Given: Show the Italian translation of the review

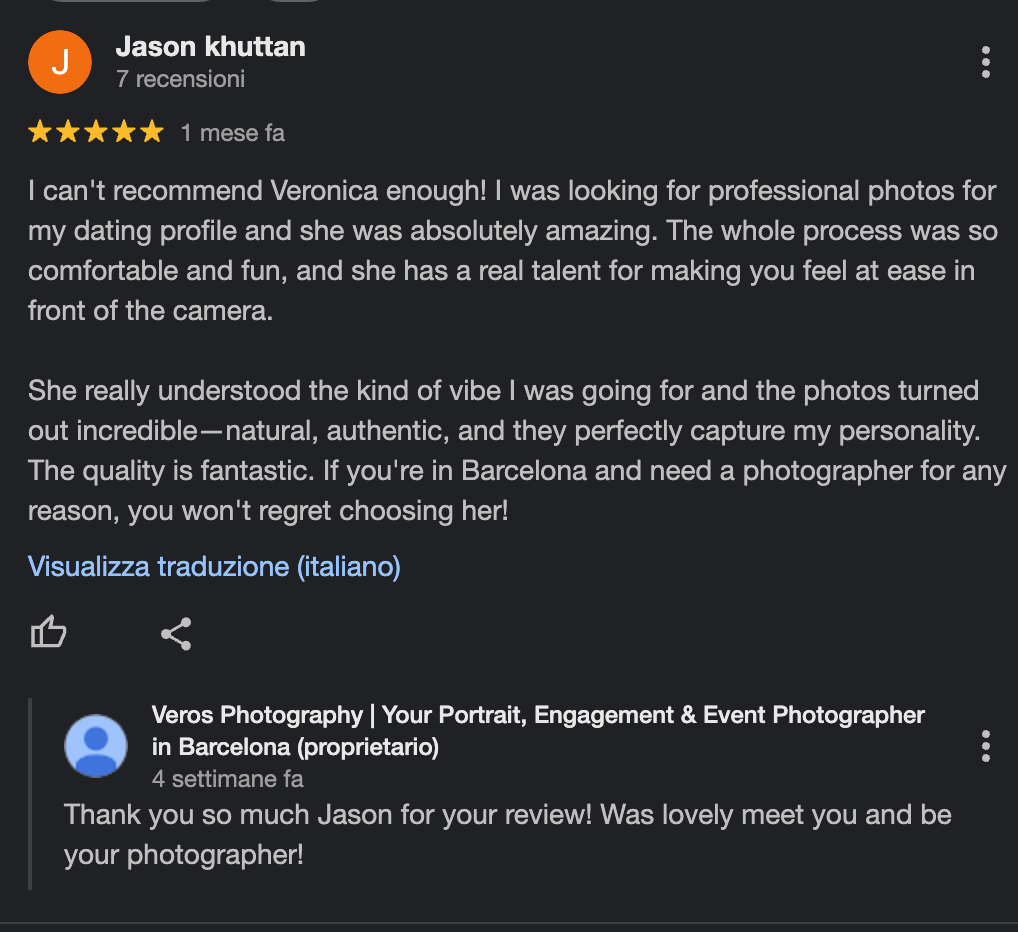Looking at the screenshot, I should [x=214, y=567].
